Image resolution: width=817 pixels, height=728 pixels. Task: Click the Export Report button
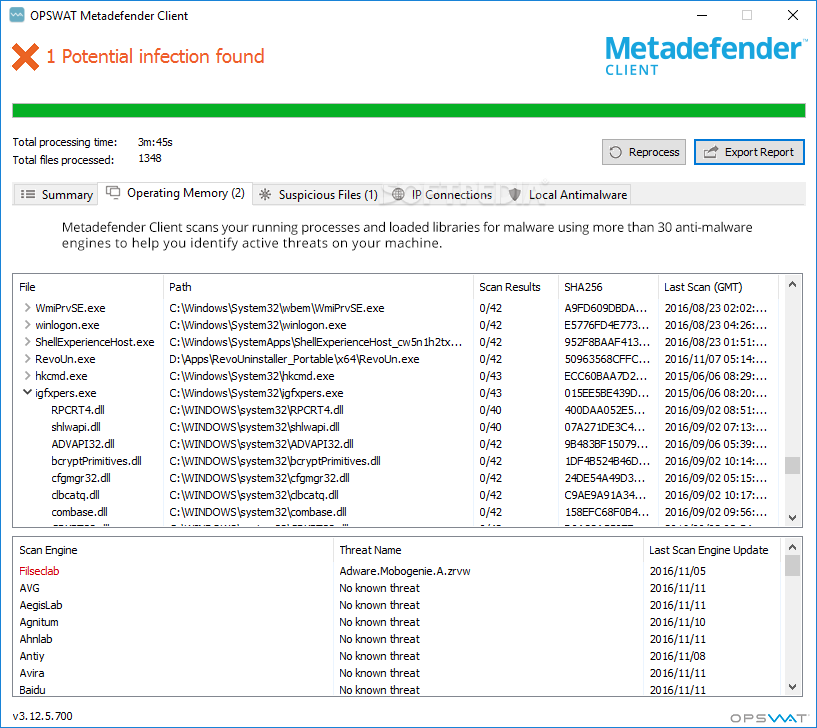point(749,152)
